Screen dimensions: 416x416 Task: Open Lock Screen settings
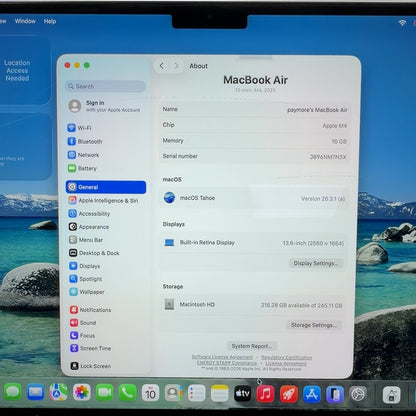(x=91, y=366)
